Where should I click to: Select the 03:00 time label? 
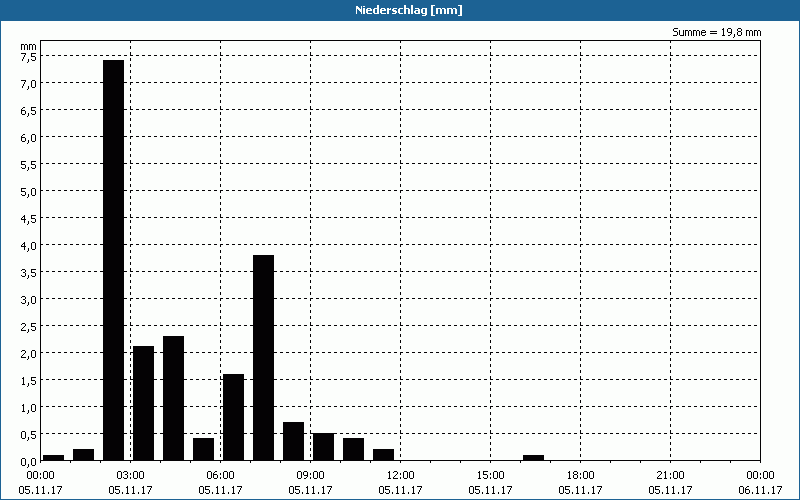click(131, 476)
